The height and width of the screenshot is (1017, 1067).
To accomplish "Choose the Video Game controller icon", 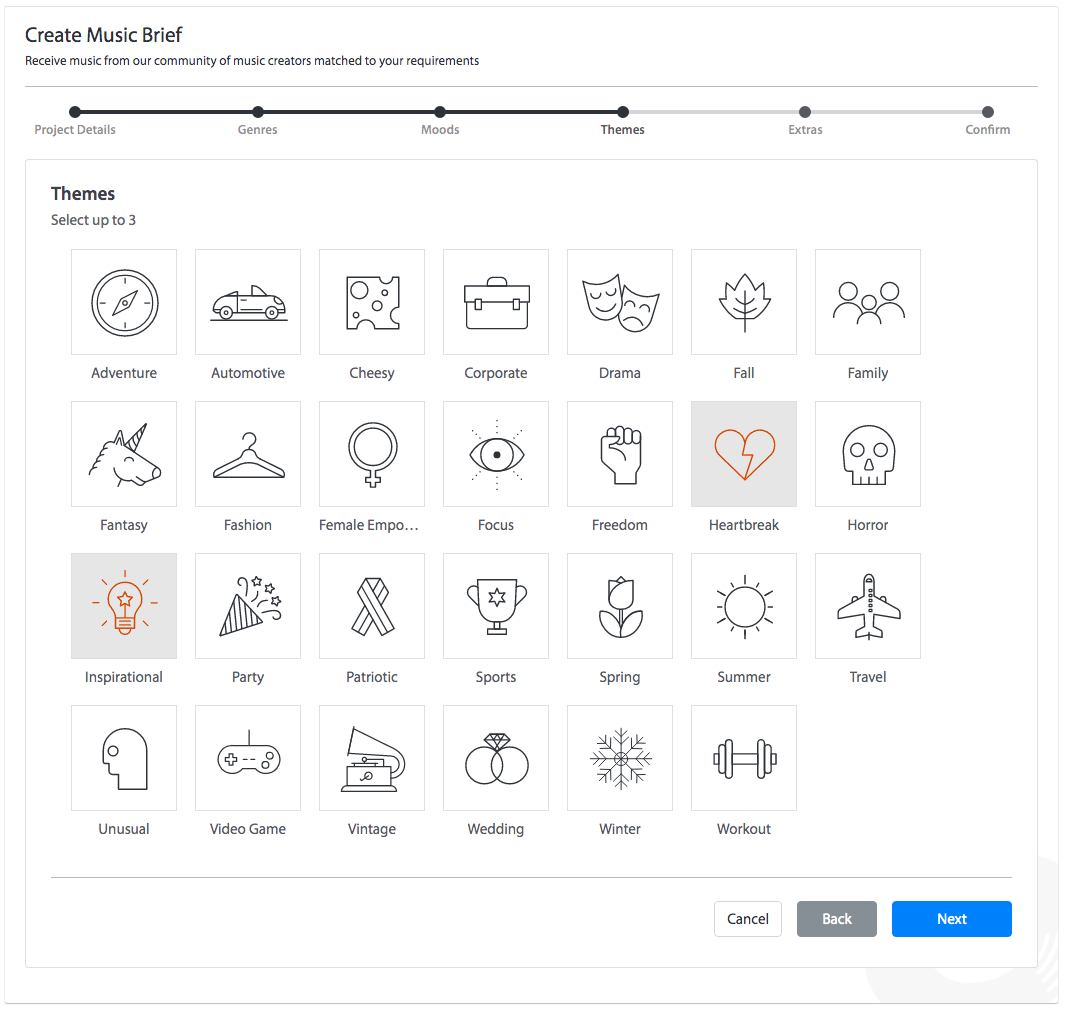I will (x=248, y=758).
